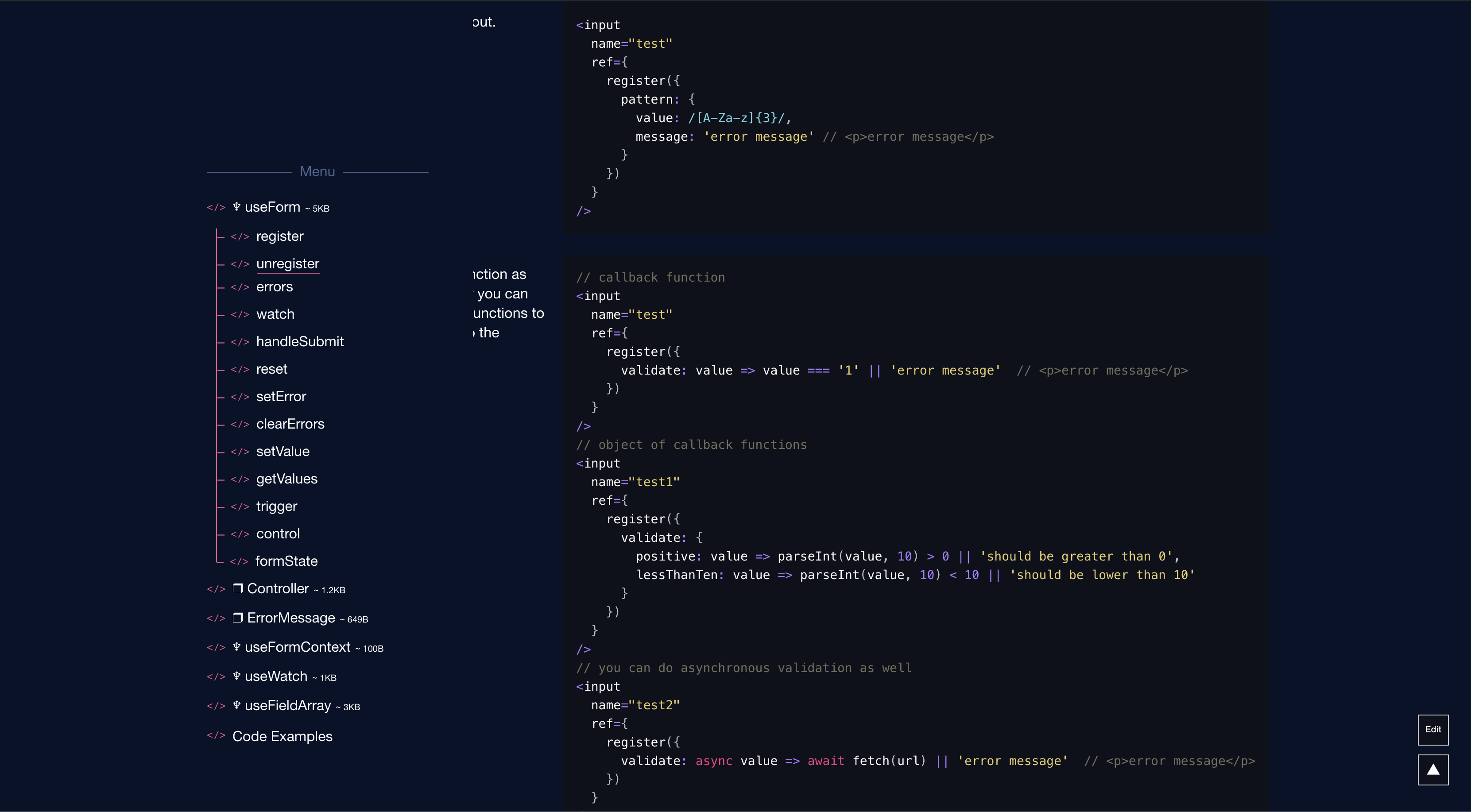Click the Edit button

click(x=1433, y=729)
